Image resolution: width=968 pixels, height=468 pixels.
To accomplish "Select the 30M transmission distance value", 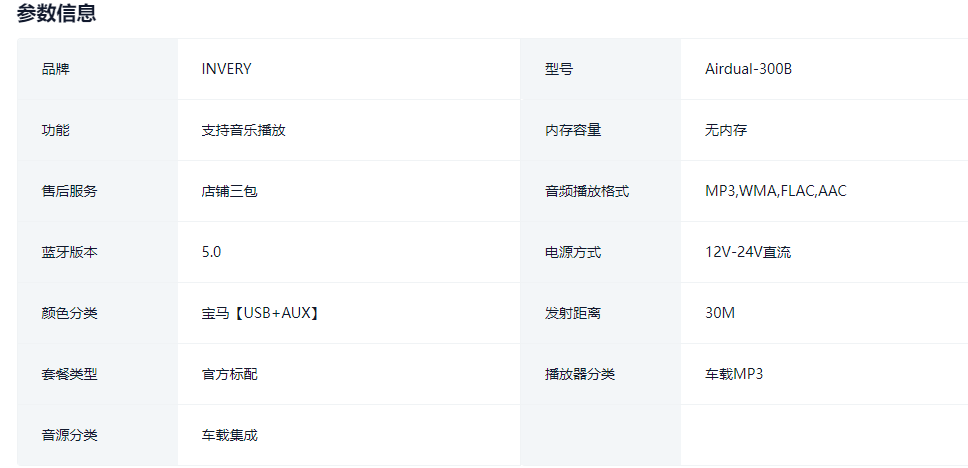I will [720, 313].
